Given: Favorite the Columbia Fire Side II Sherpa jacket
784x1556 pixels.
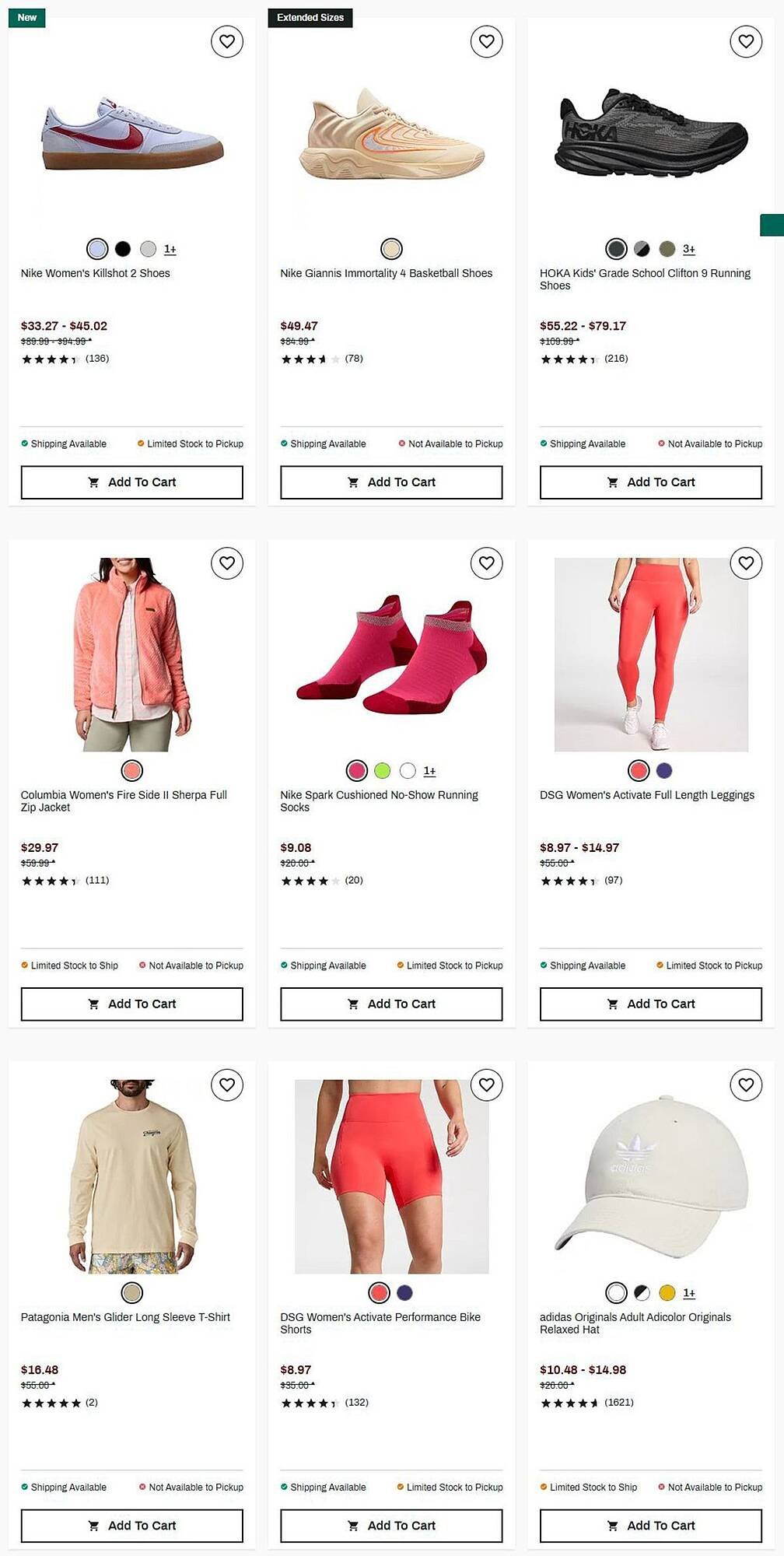Looking at the screenshot, I should (x=227, y=563).
